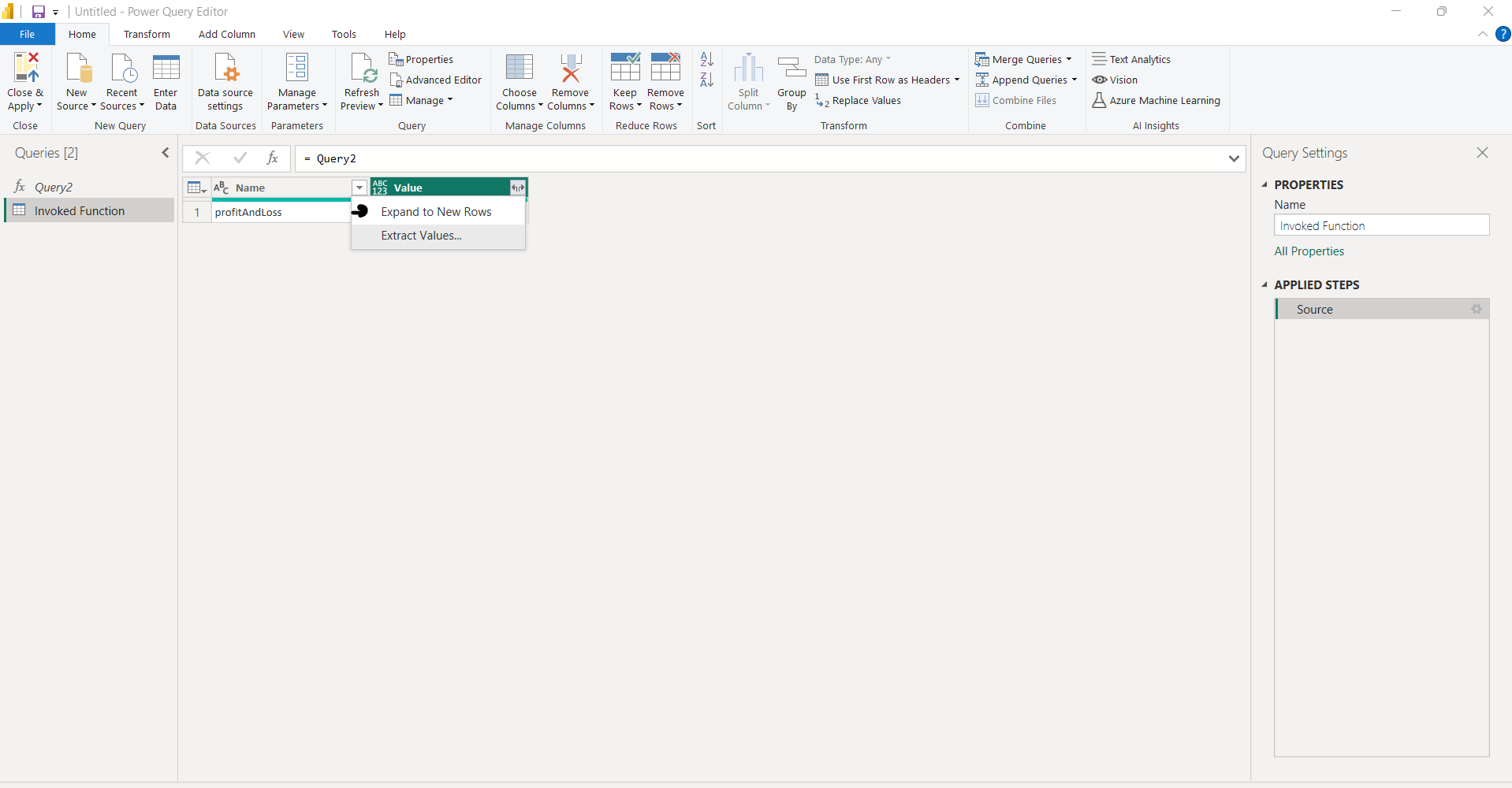Open Text Analytics AI insight
The width and height of the screenshot is (1512, 788).
1131,59
